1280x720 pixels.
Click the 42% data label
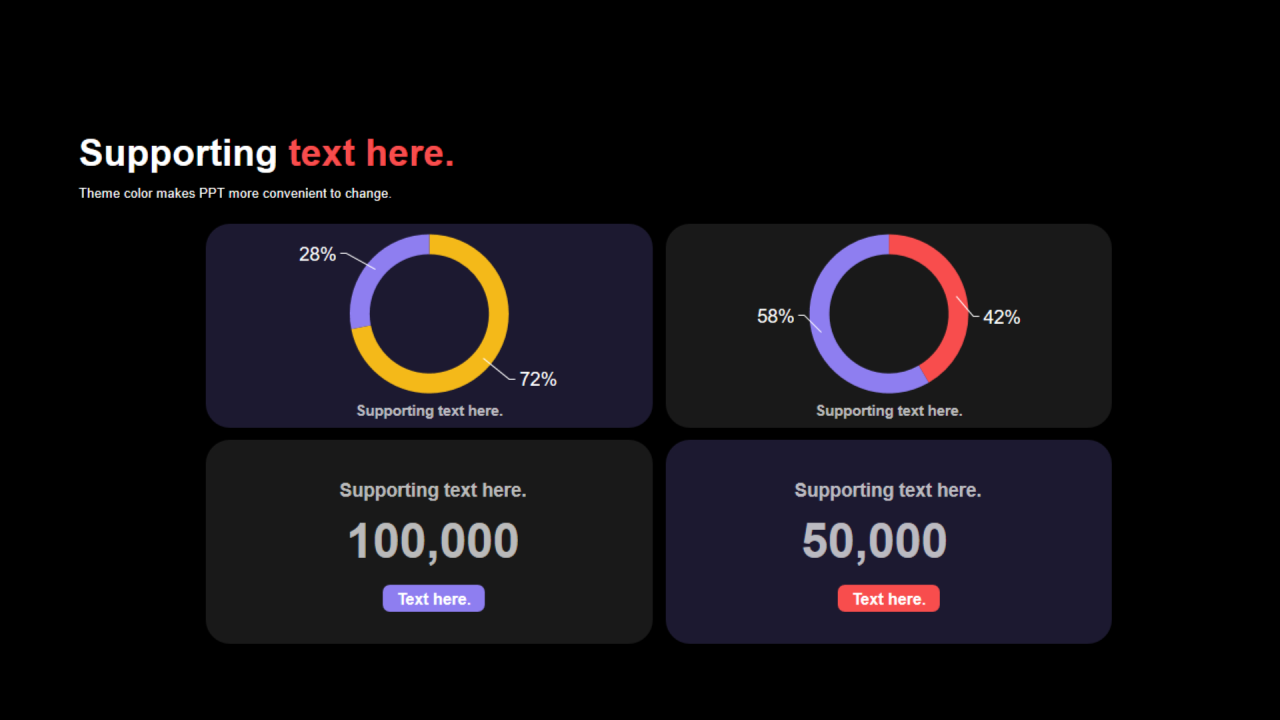click(x=1001, y=317)
